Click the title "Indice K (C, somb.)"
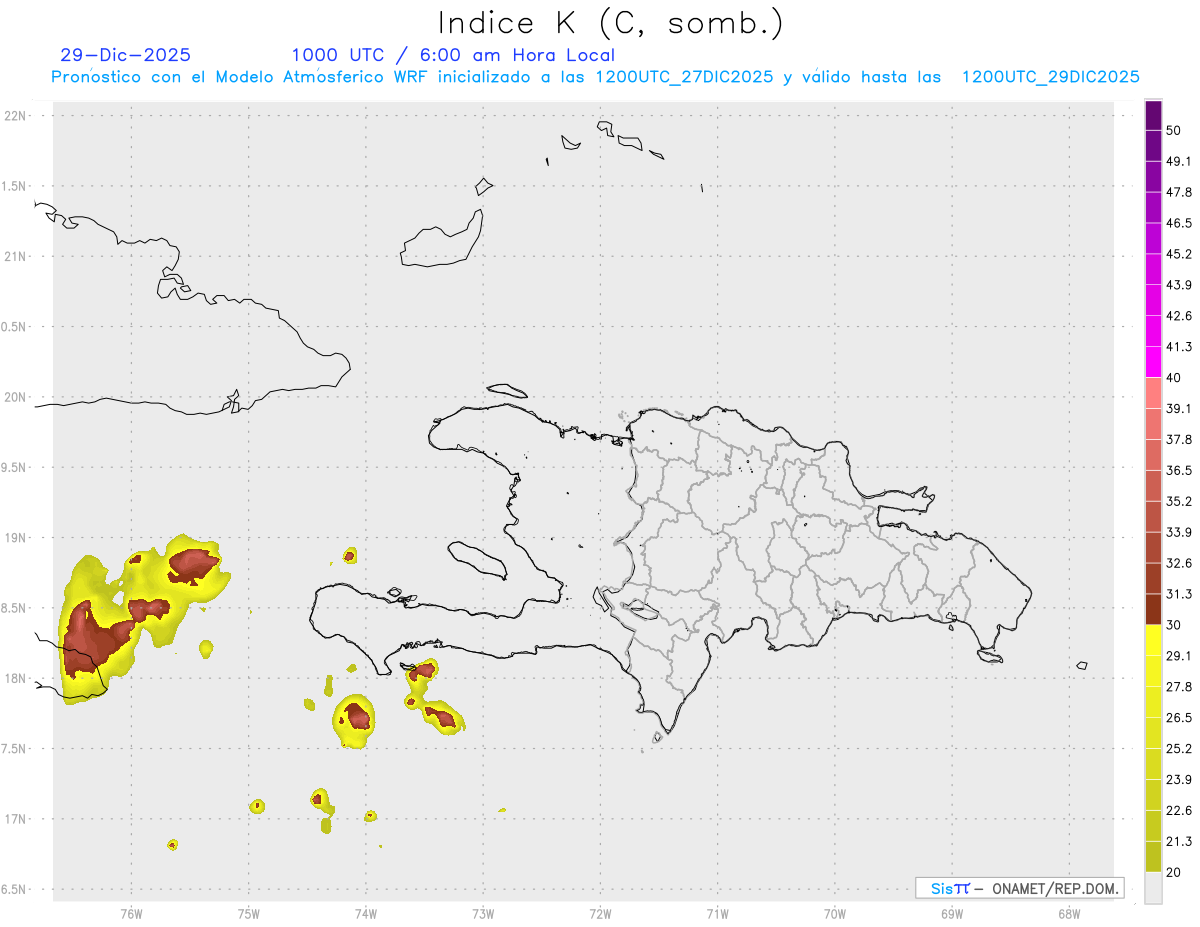 coord(610,24)
